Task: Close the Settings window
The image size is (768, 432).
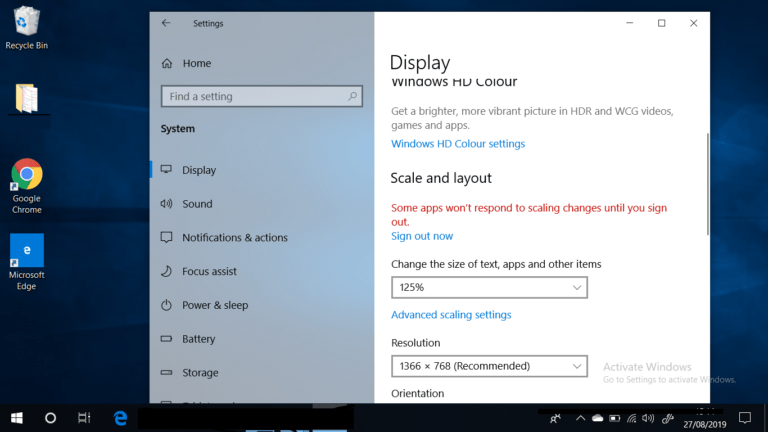Action: (694, 23)
